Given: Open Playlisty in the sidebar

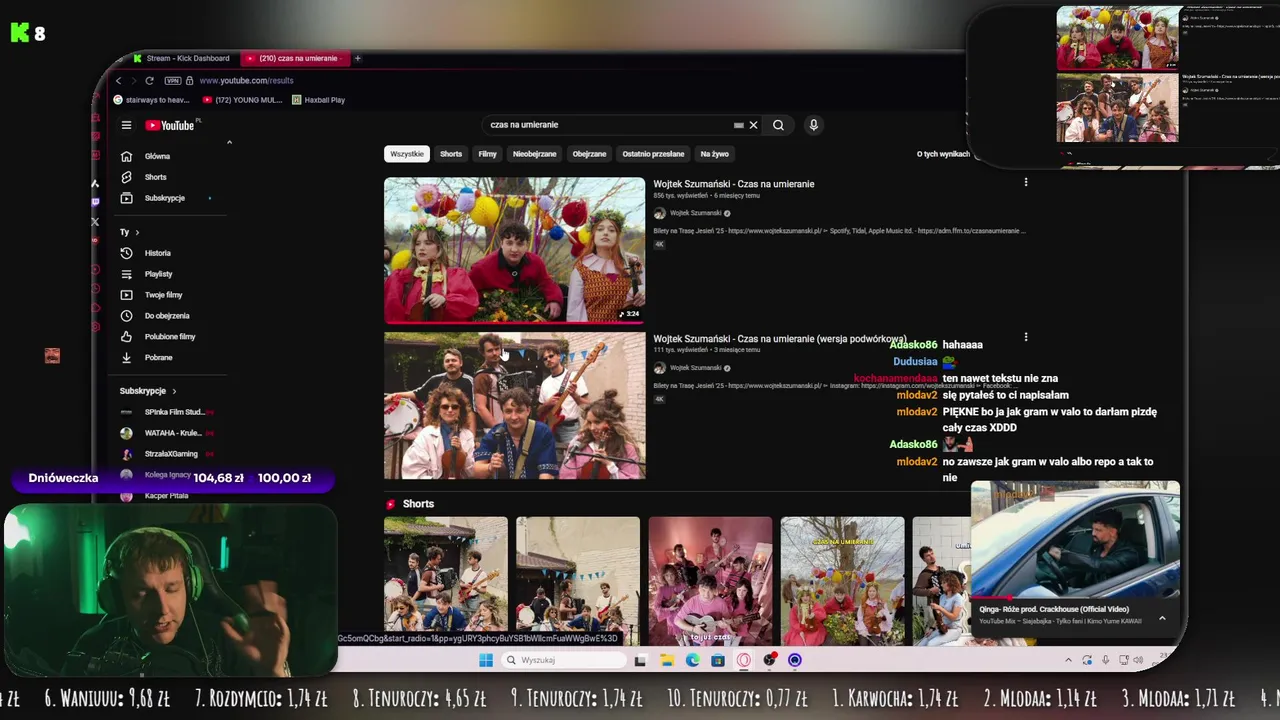Looking at the screenshot, I should click(158, 274).
